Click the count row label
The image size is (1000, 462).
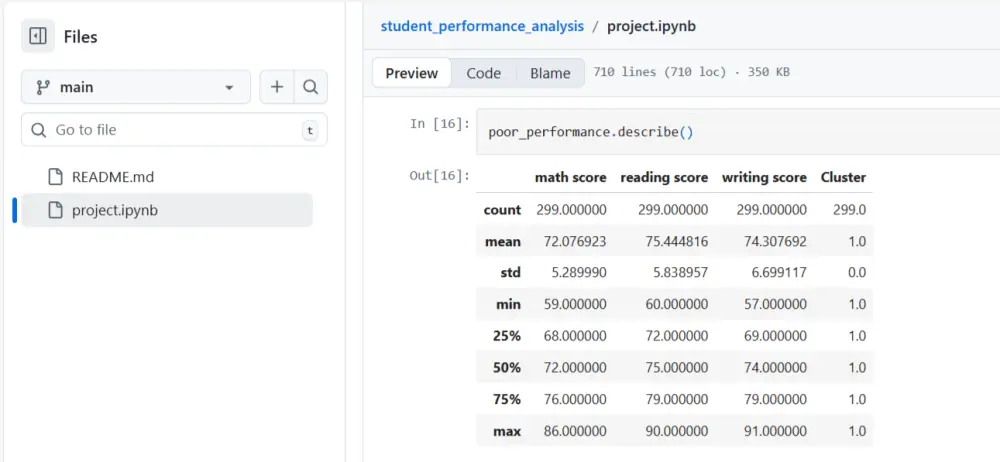[502, 210]
